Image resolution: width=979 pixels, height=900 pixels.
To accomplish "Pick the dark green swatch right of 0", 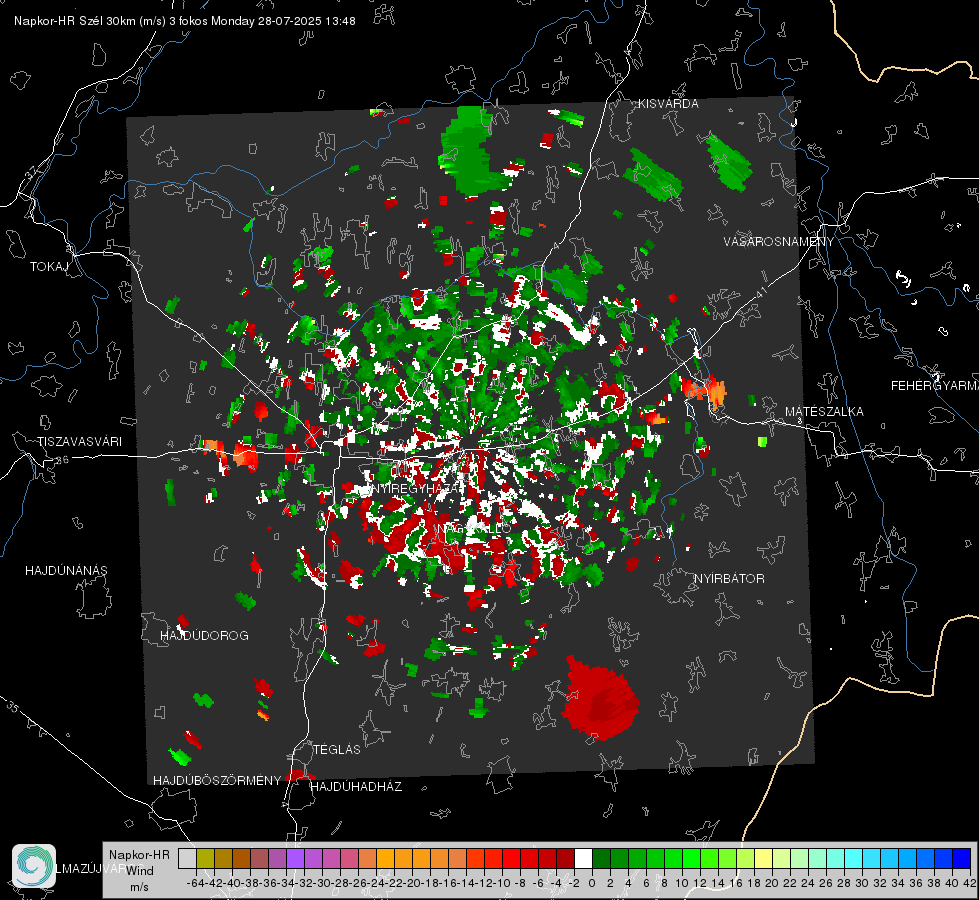I will (x=601, y=858).
